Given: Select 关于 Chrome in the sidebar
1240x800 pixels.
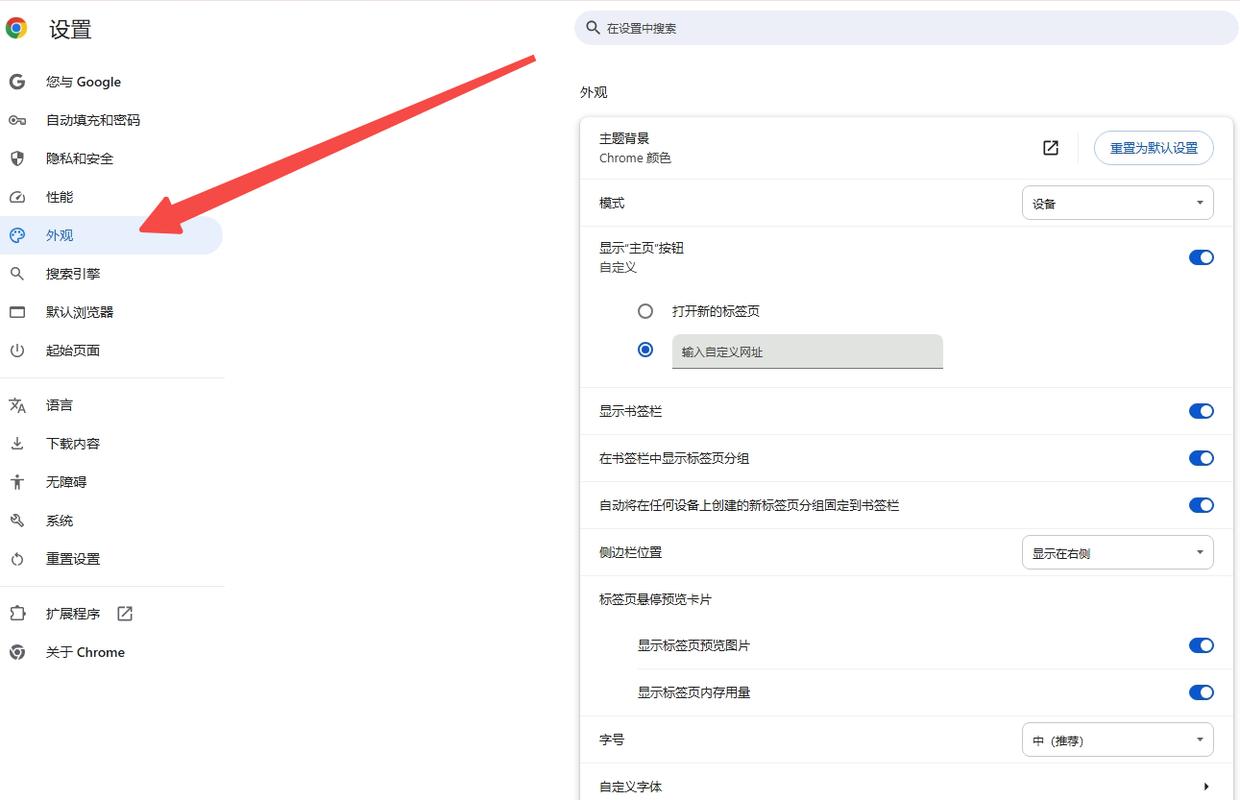Looking at the screenshot, I should coord(85,652).
